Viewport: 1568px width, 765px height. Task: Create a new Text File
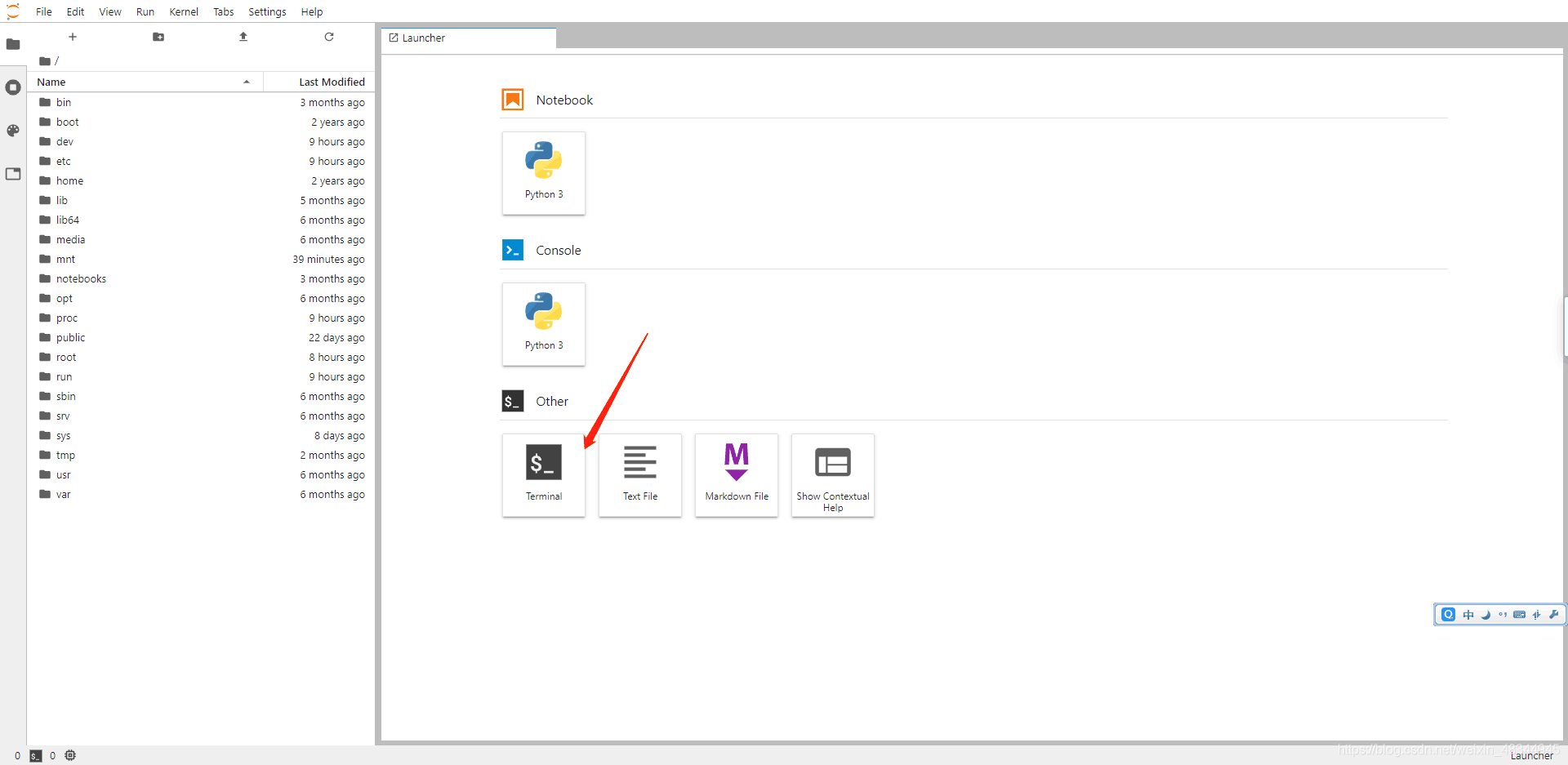(x=640, y=475)
